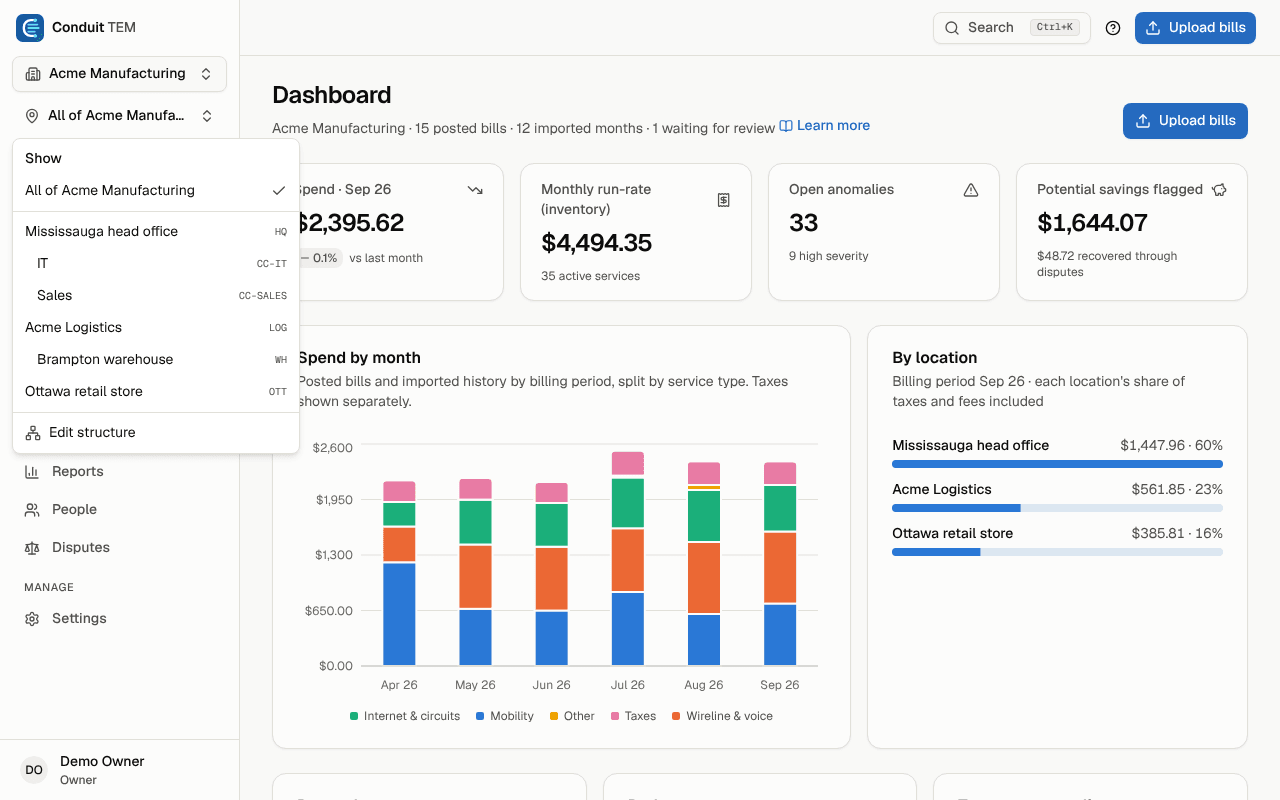The height and width of the screenshot is (800, 1280).
Task: Click the $1,644.07 potential savings value
Action: (1092, 223)
